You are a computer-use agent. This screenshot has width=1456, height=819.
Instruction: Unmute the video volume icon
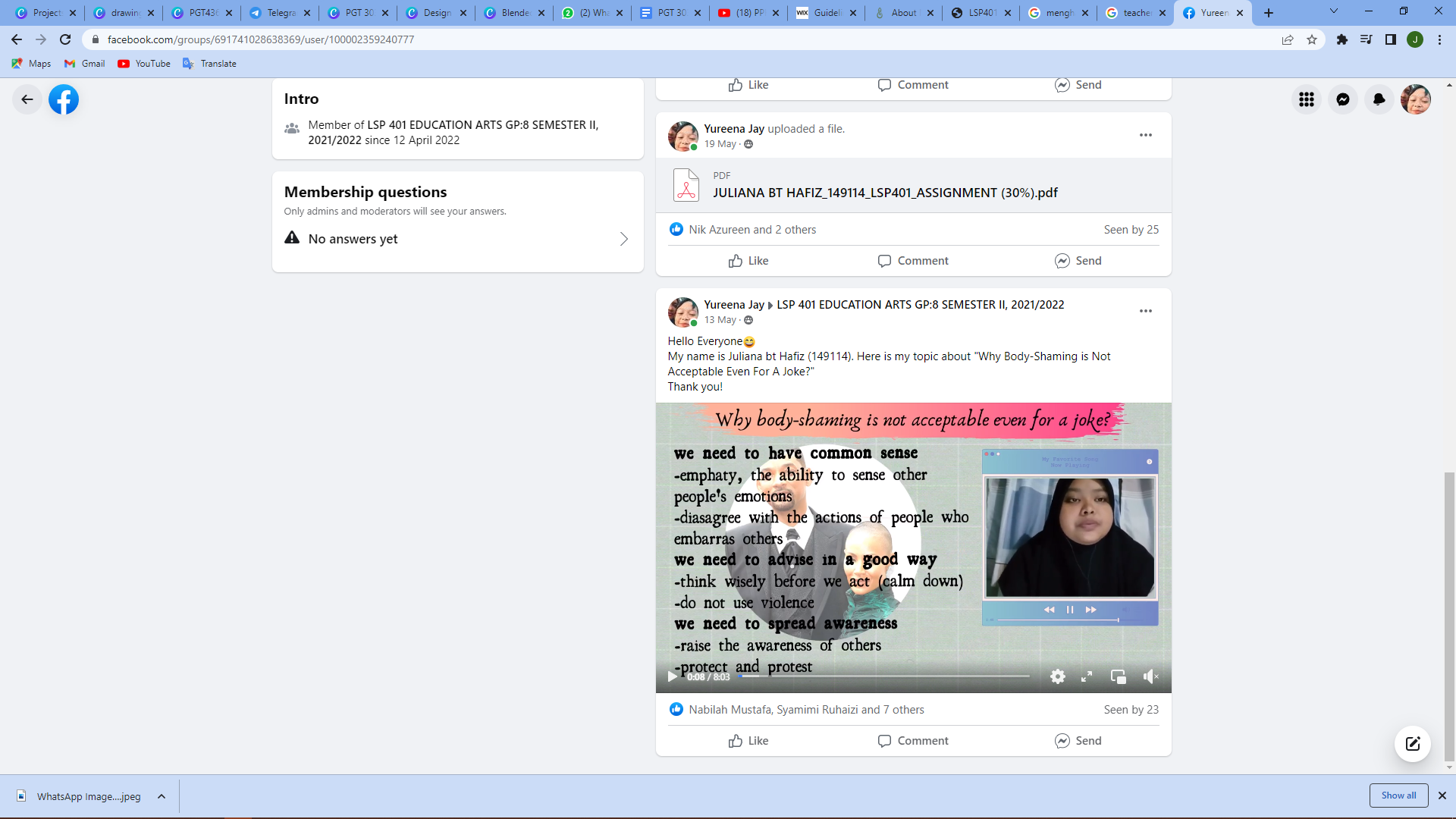pyautogui.click(x=1150, y=676)
